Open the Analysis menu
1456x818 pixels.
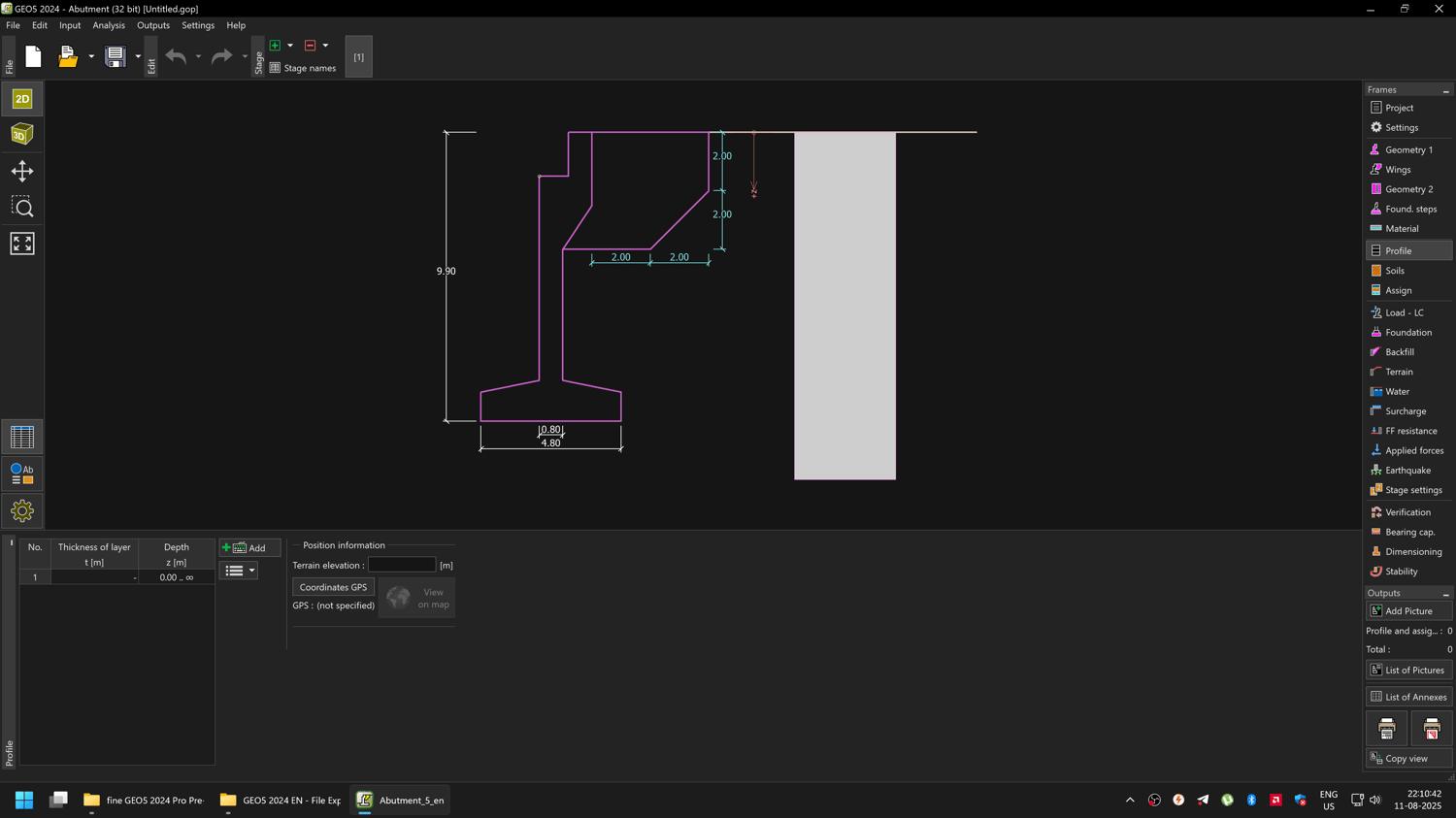tap(109, 25)
